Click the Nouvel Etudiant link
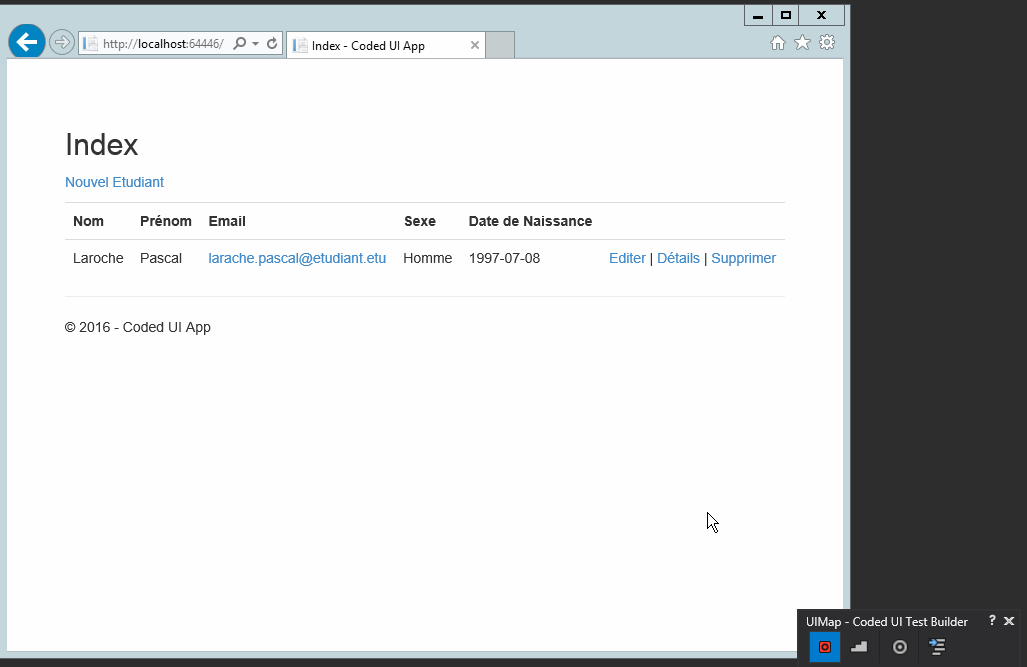 coord(114,182)
